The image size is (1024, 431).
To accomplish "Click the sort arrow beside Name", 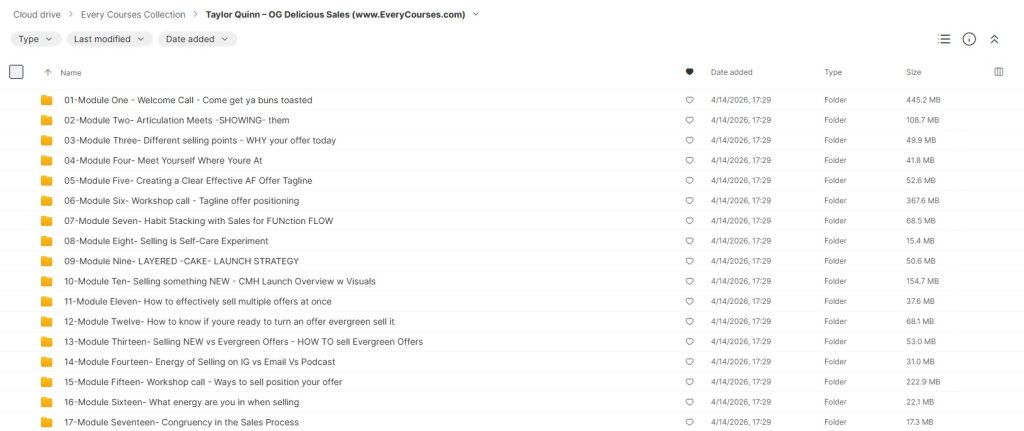I will tap(47, 72).
